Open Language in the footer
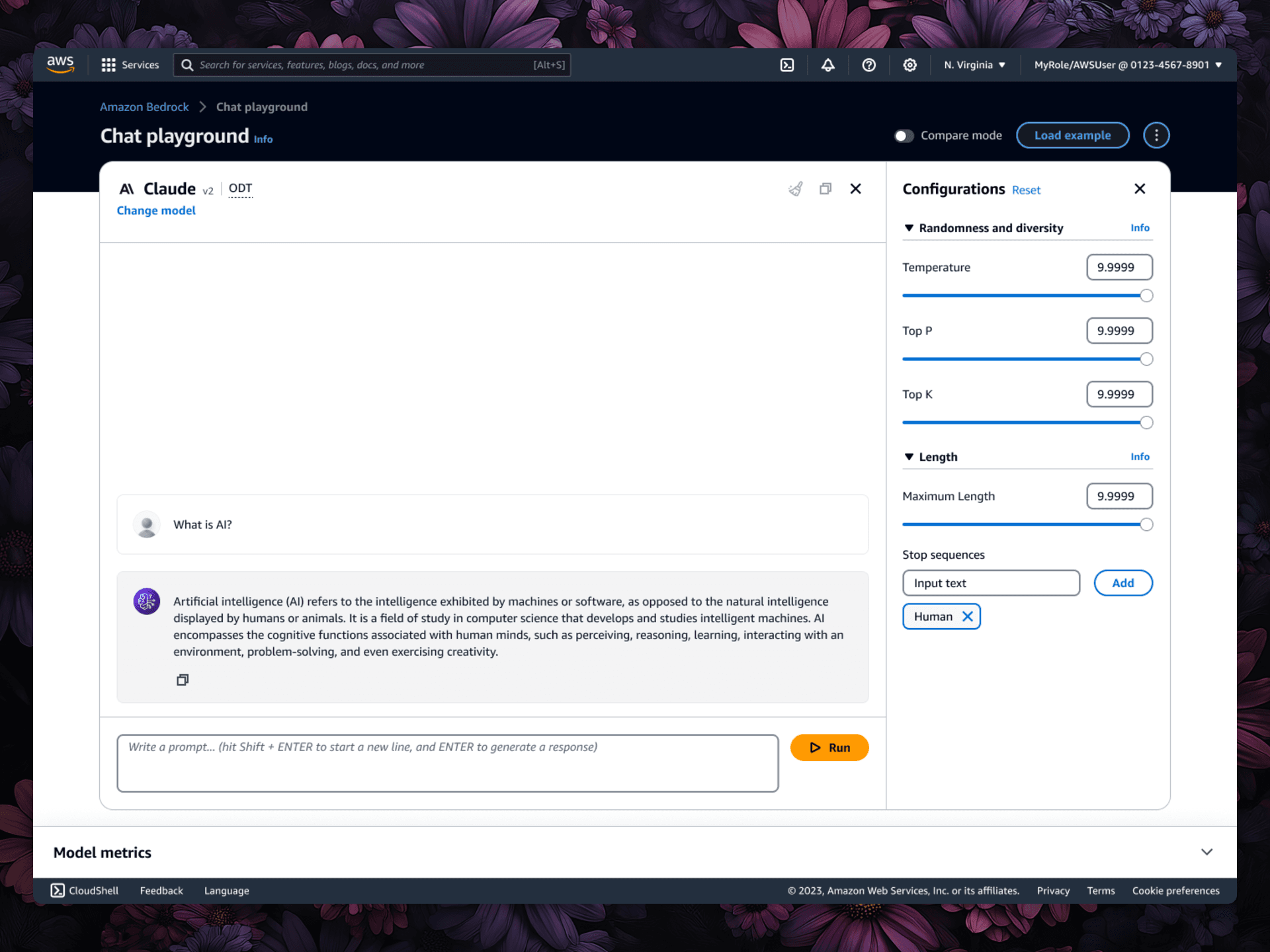Image resolution: width=1270 pixels, height=952 pixels. [x=226, y=891]
